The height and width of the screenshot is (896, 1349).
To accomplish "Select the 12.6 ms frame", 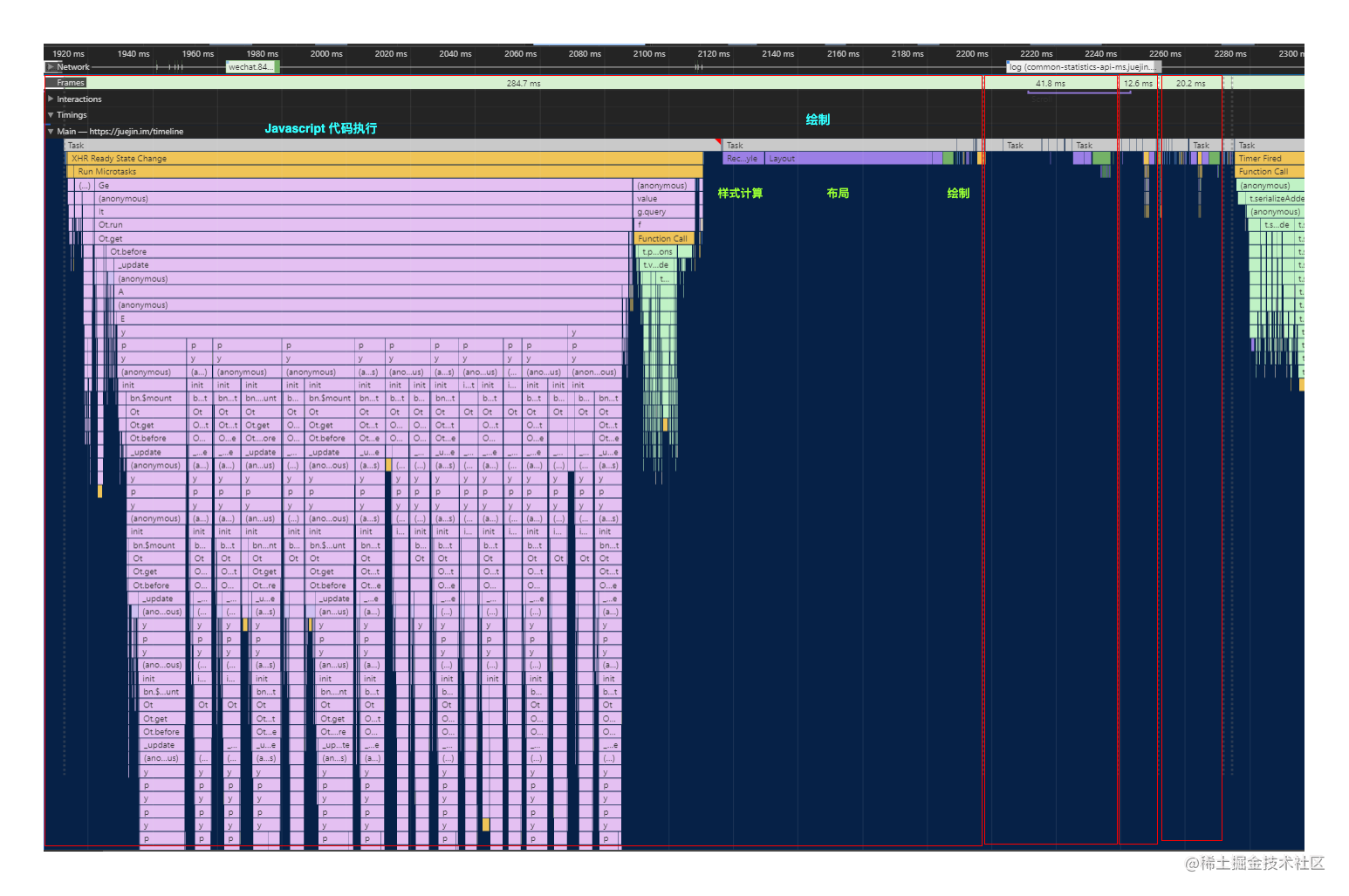I will 1138,83.
